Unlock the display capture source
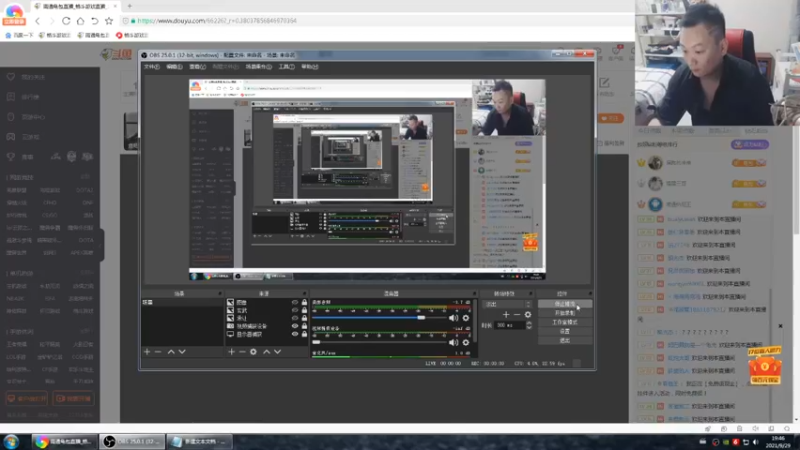The height and width of the screenshot is (450, 800). click(x=305, y=334)
